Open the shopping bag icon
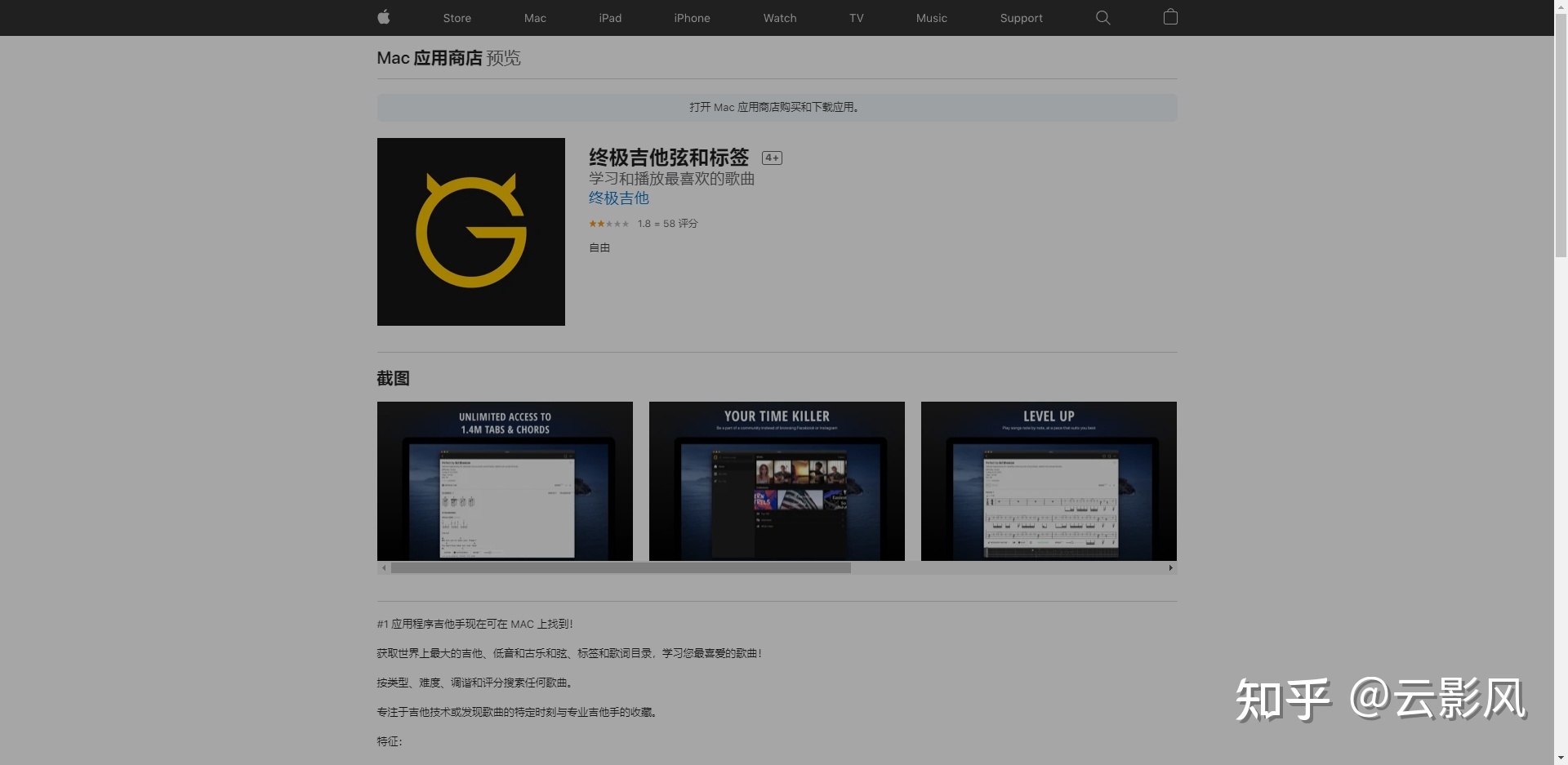This screenshot has height=765, width=1568. (x=1170, y=17)
